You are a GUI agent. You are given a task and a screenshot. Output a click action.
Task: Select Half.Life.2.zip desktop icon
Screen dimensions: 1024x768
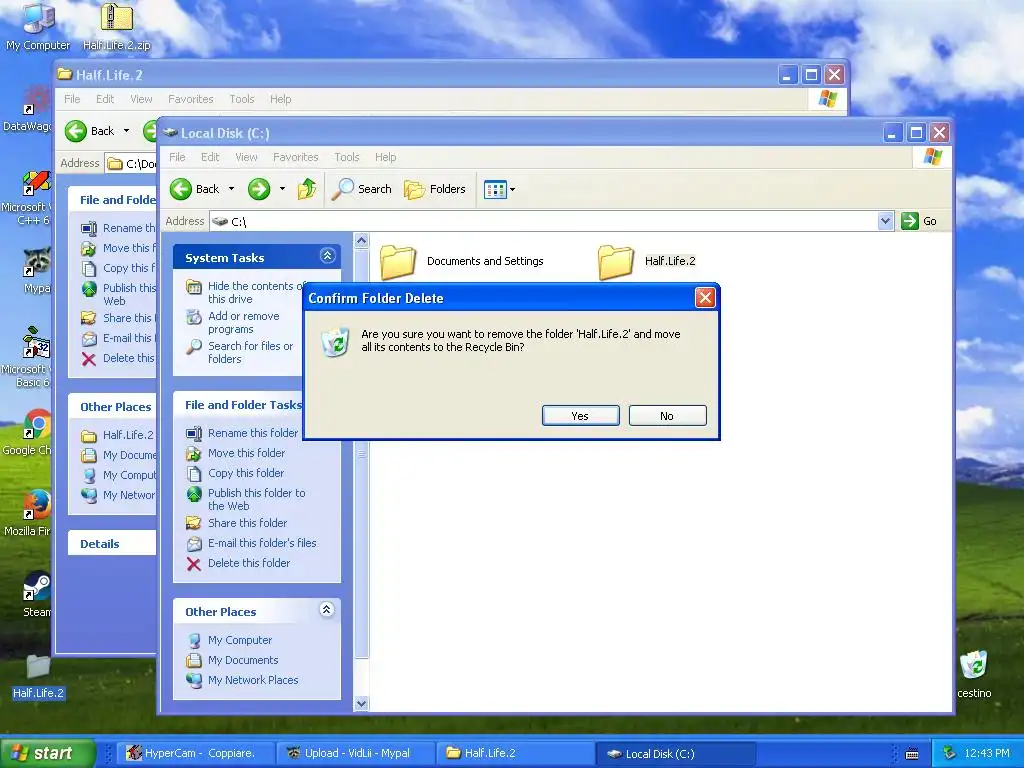pyautogui.click(x=116, y=26)
